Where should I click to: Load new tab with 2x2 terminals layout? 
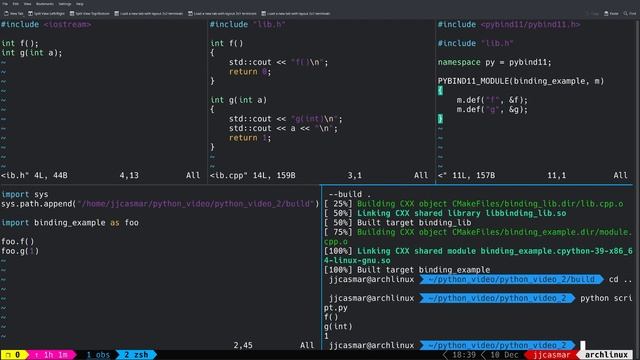[x=149, y=13]
